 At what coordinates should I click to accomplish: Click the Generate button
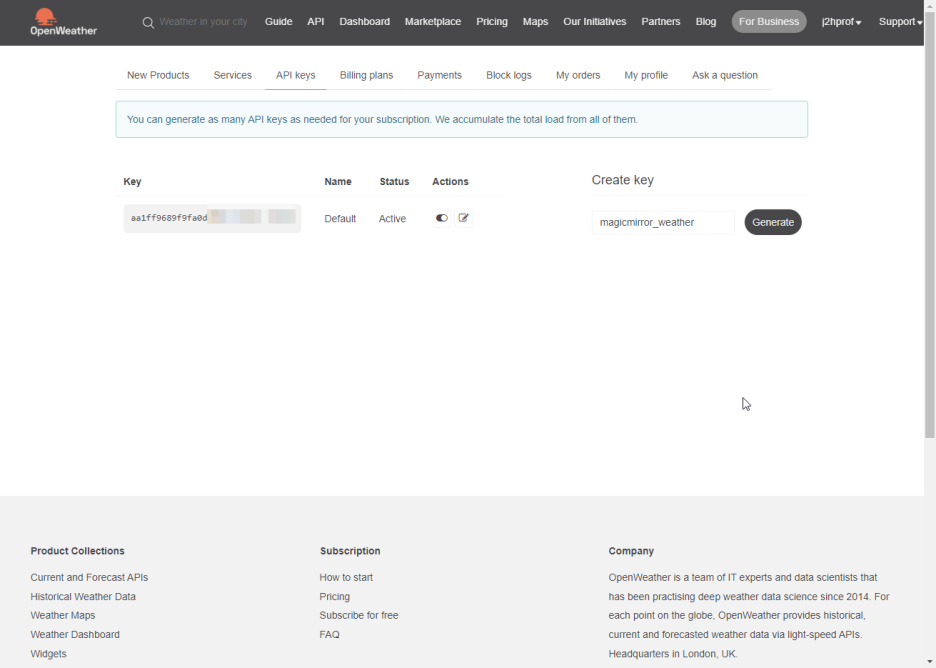[773, 222]
